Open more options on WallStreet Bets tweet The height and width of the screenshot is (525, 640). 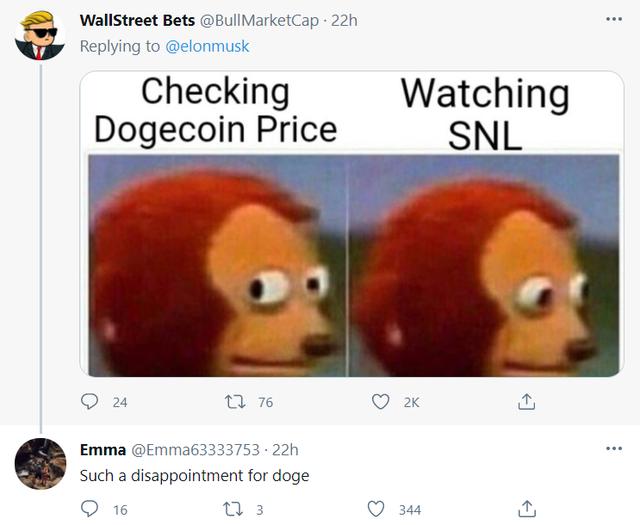click(x=614, y=19)
